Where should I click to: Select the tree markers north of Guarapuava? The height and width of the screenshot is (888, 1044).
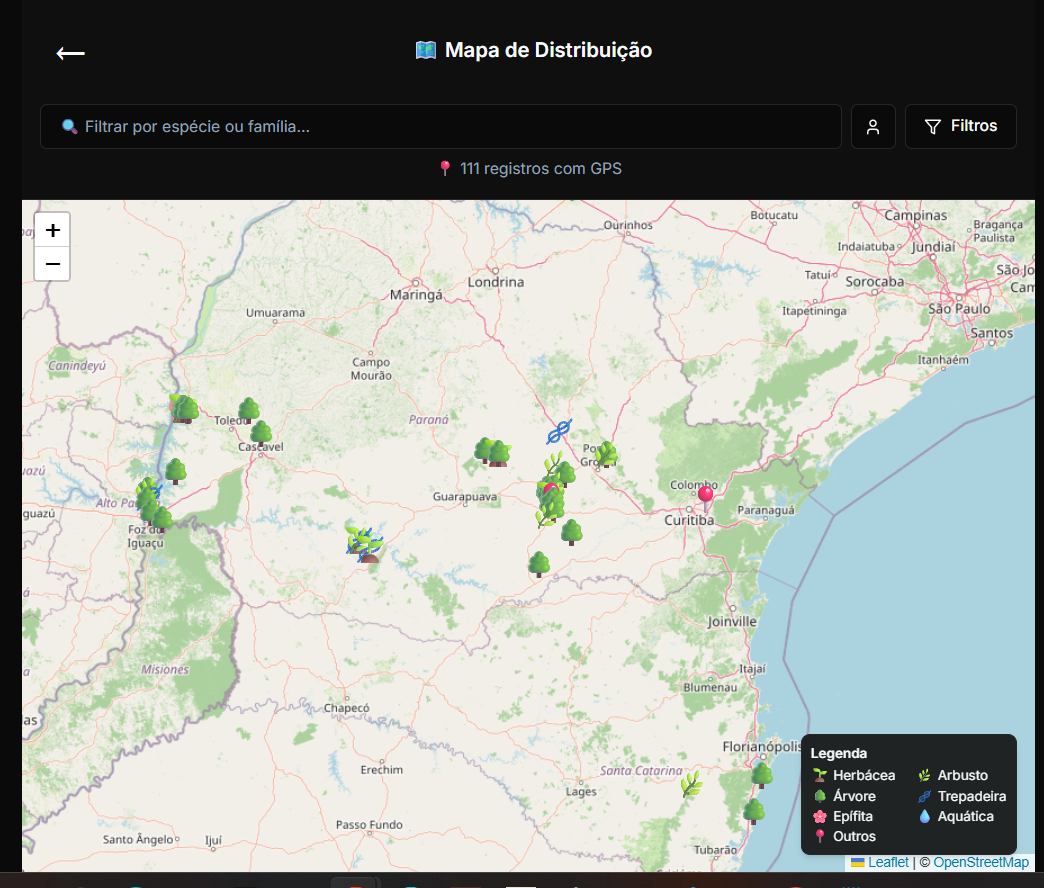pos(493,452)
